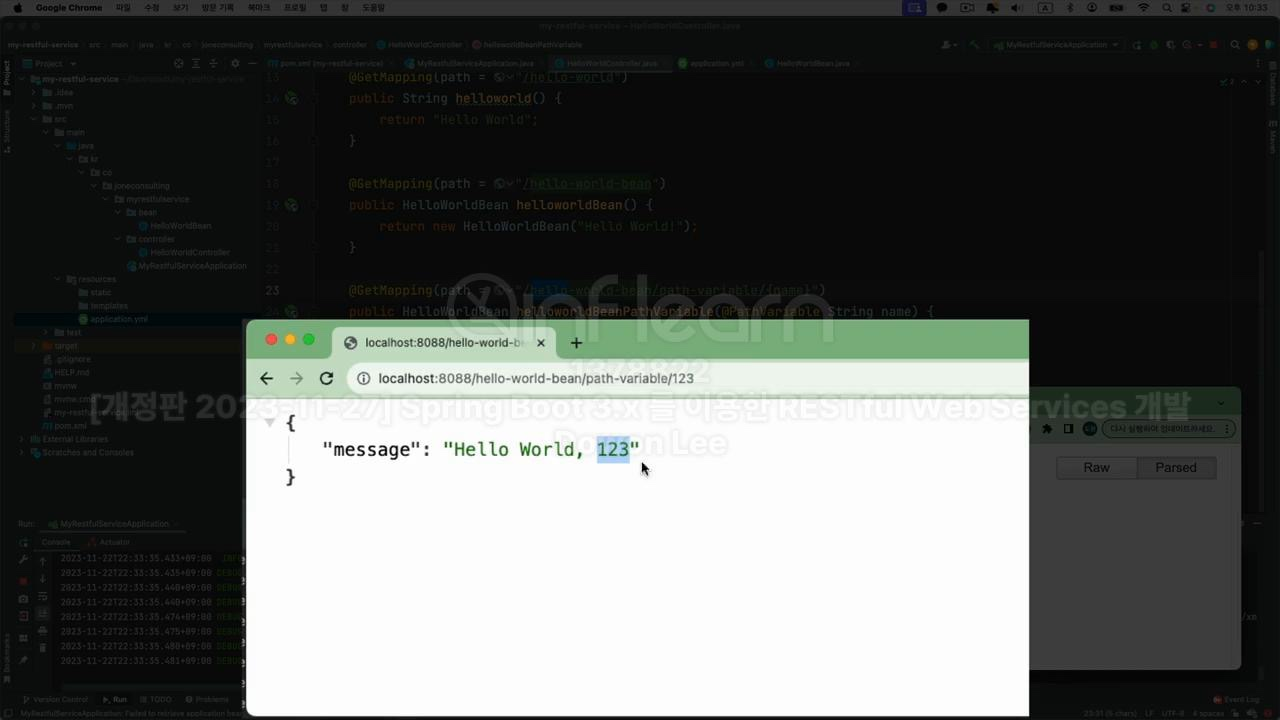Expand Scratches and Consoles node
The image size is (1280, 720).
pos(22,452)
